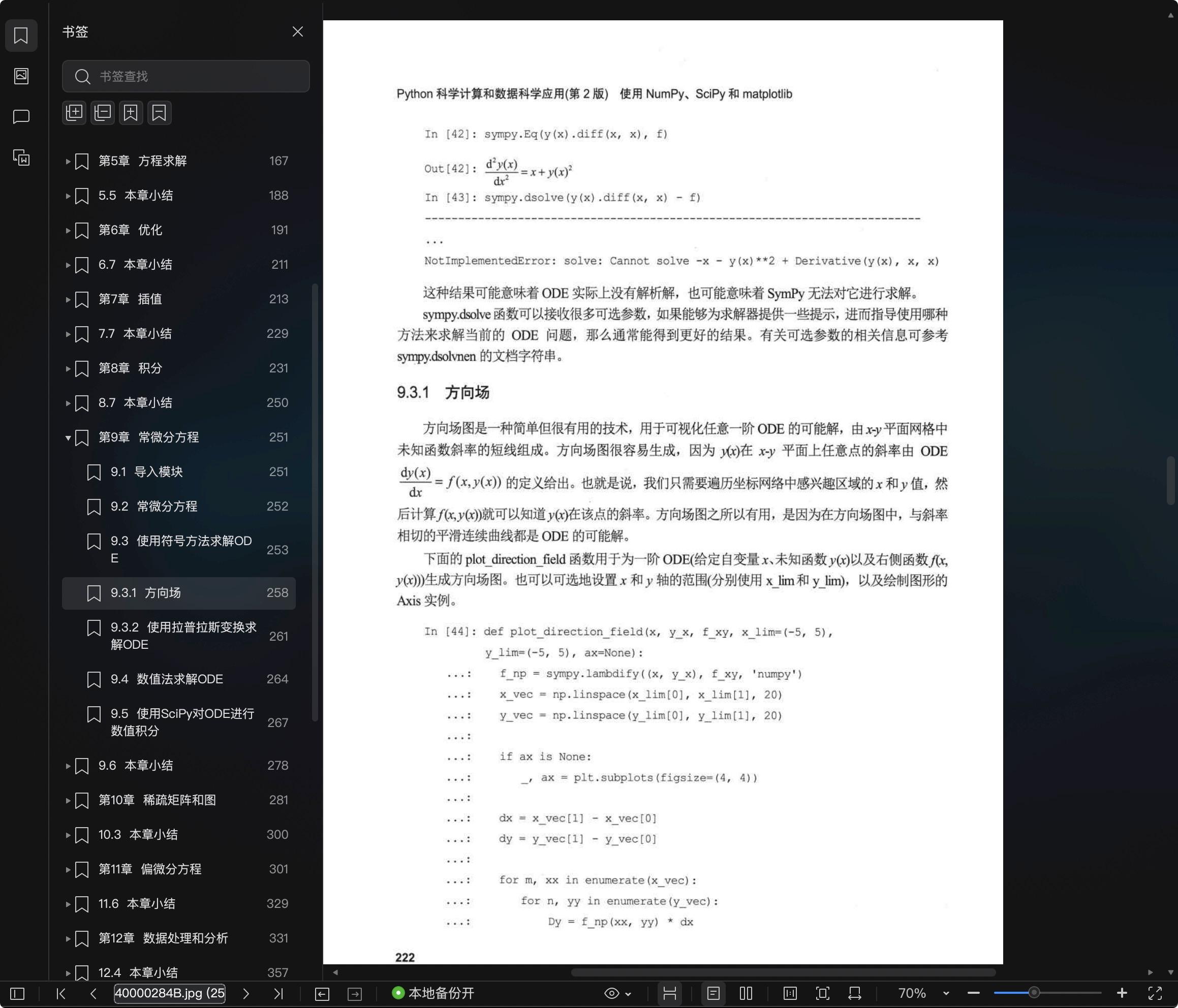Zoom in with the plus button
The height and width of the screenshot is (1008, 1178).
point(1122,994)
